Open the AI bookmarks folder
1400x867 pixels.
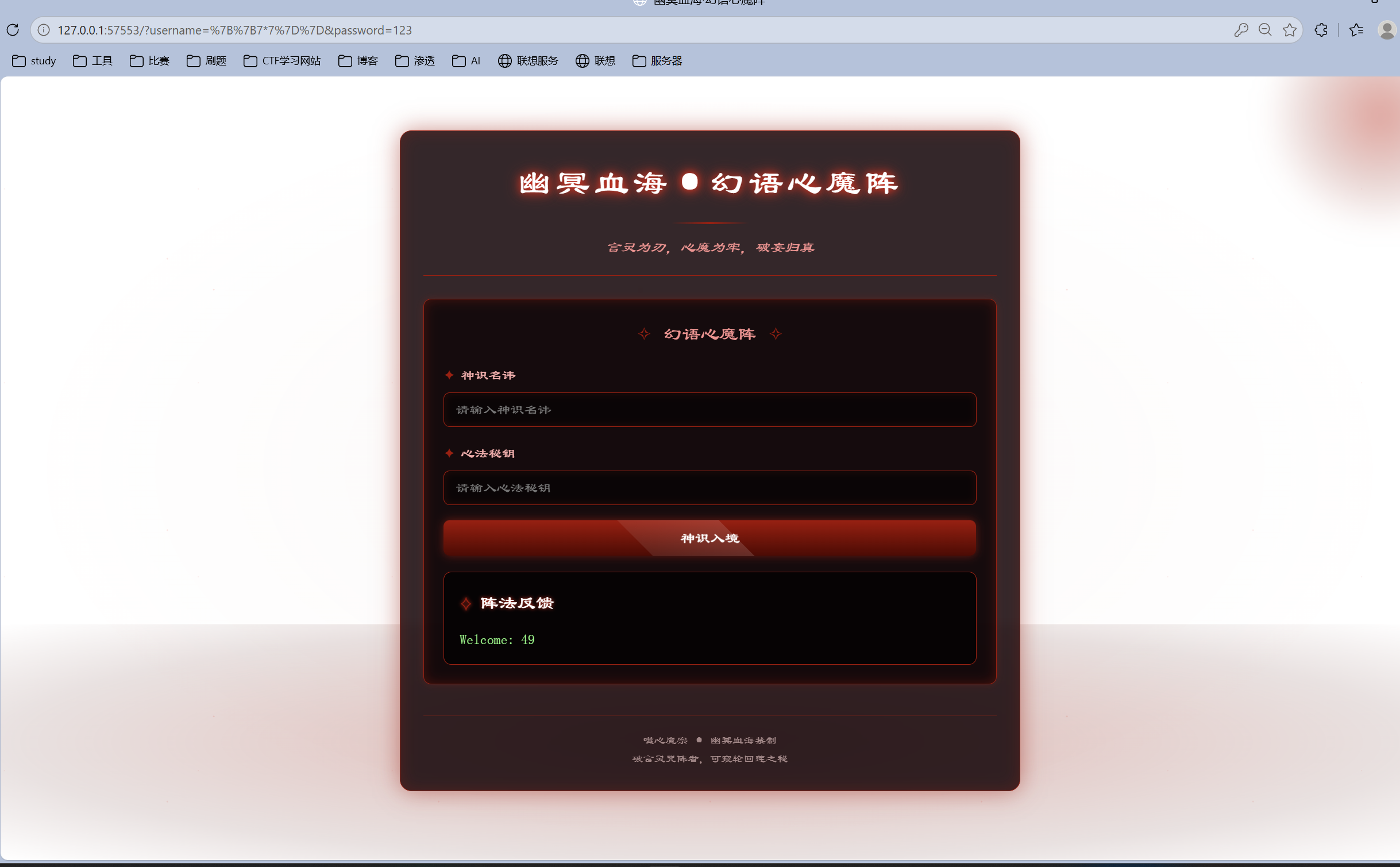click(x=466, y=61)
